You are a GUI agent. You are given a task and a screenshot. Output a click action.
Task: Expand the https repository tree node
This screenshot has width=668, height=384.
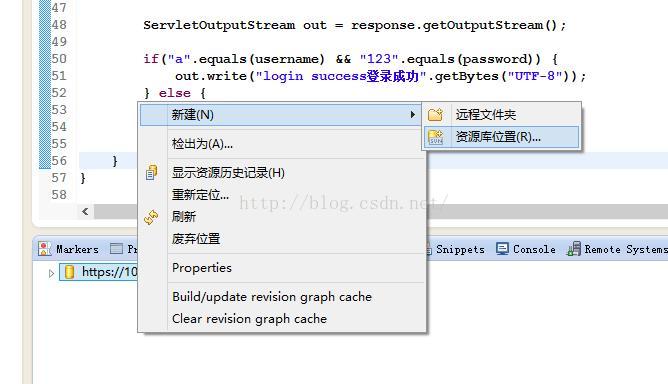pyautogui.click(x=51, y=273)
